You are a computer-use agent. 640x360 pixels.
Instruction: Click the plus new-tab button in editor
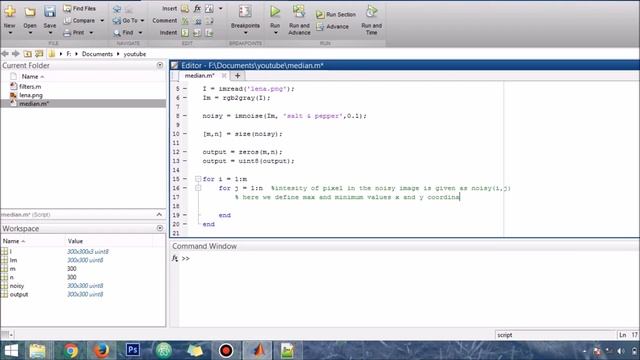click(x=237, y=76)
